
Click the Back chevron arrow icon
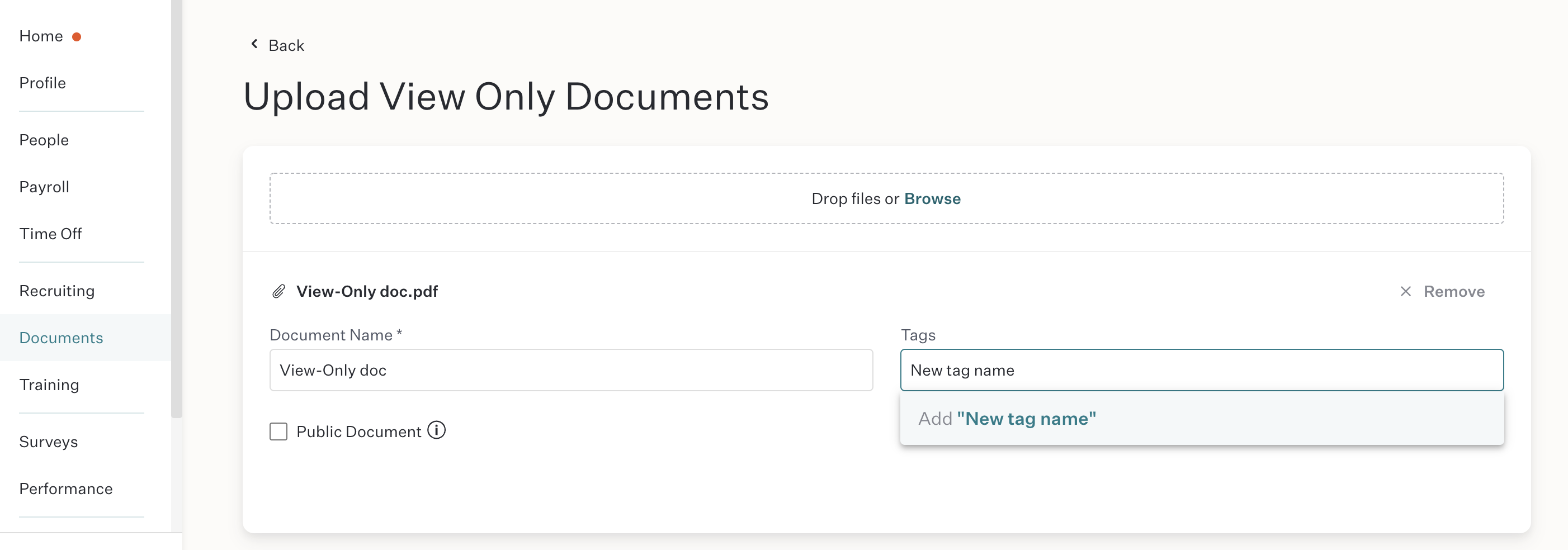[x=254, y=44]
